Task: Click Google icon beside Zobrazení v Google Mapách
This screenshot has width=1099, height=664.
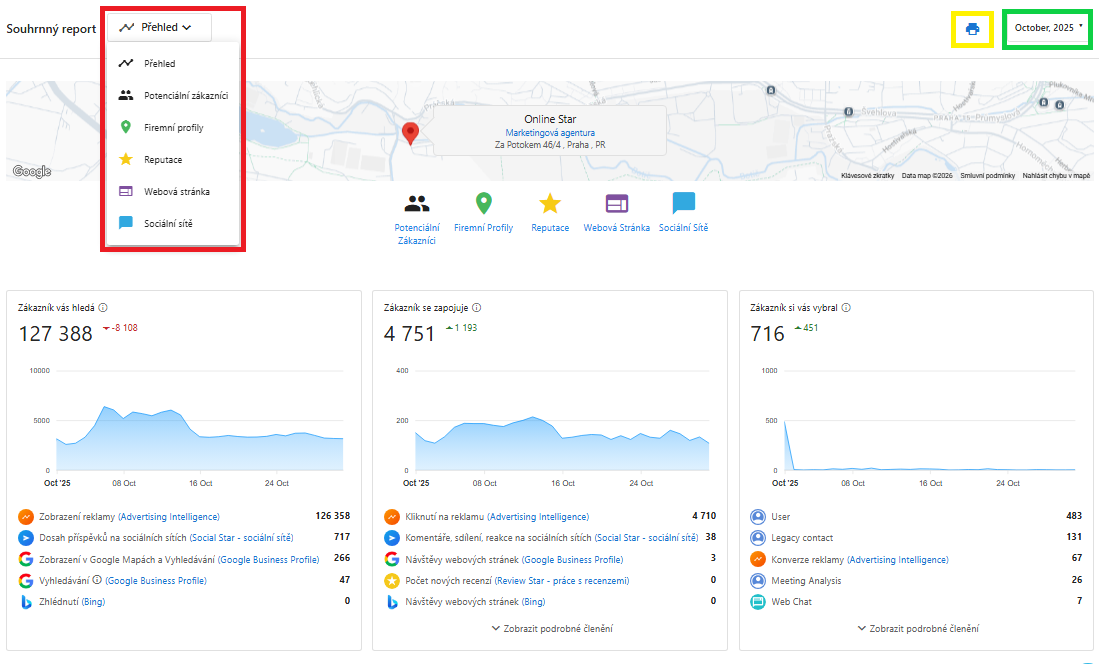Action: [x=26, y=560]
